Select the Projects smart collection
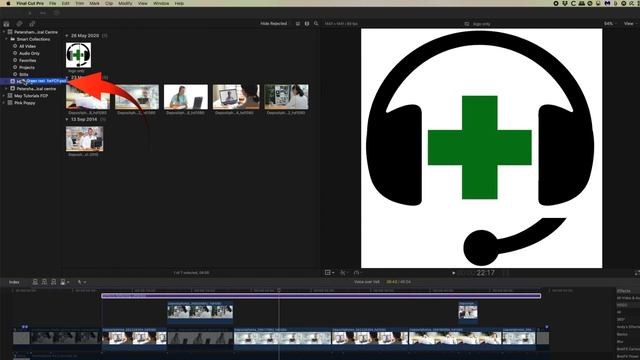This screenshot has width=640, height=360. pyautogui.click(x=27, y=67)
